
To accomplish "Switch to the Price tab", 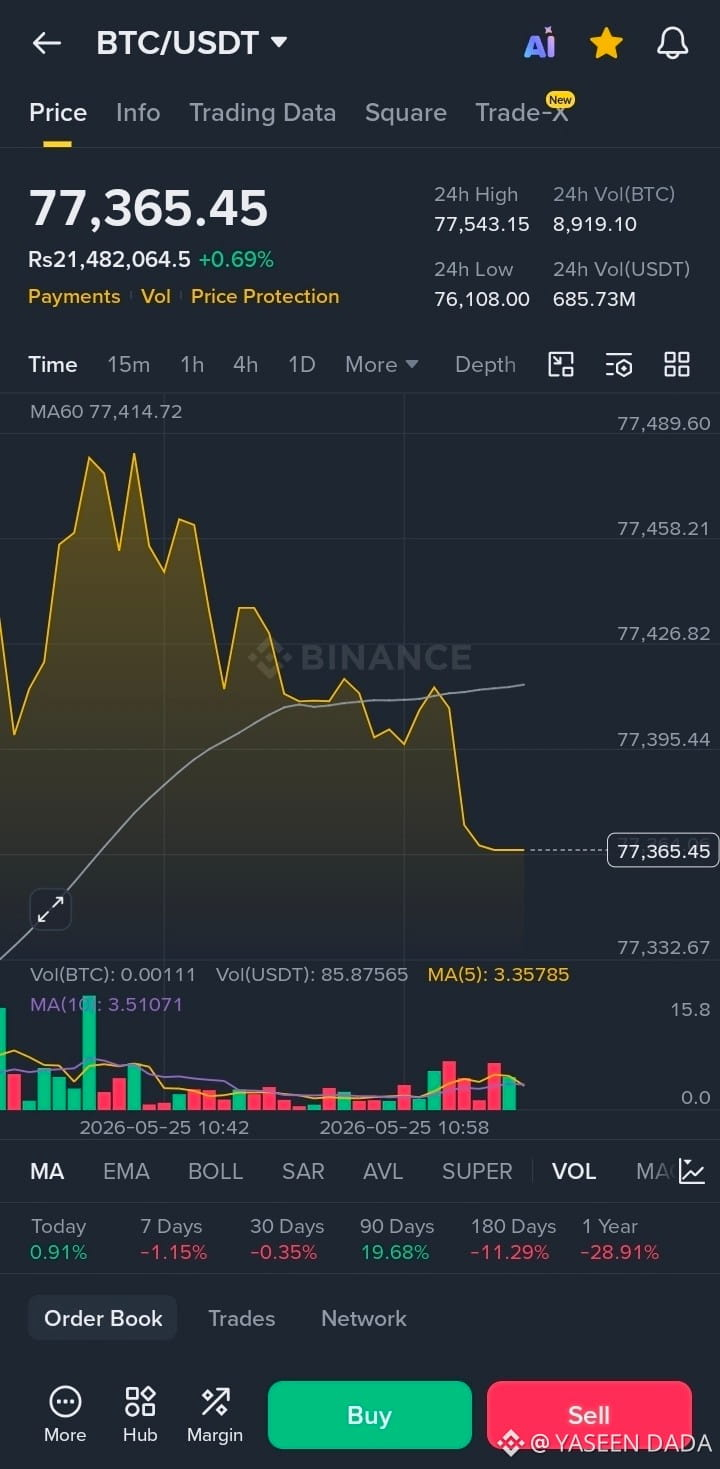I will pyautogui.click(x=58, y=113).
